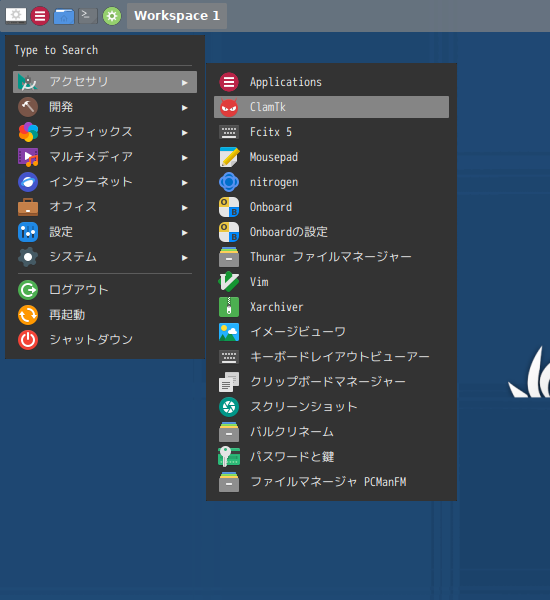Focus the Type to Search field

(x=105, y=50)
